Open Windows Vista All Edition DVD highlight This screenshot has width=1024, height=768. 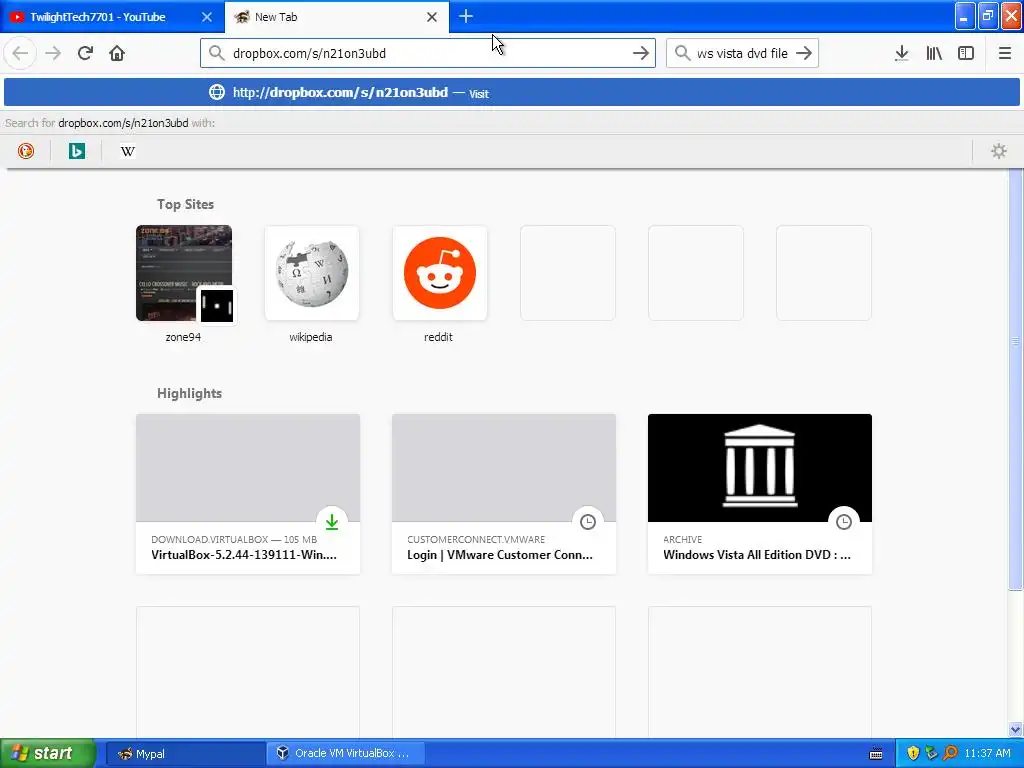[x=760, y=494]
